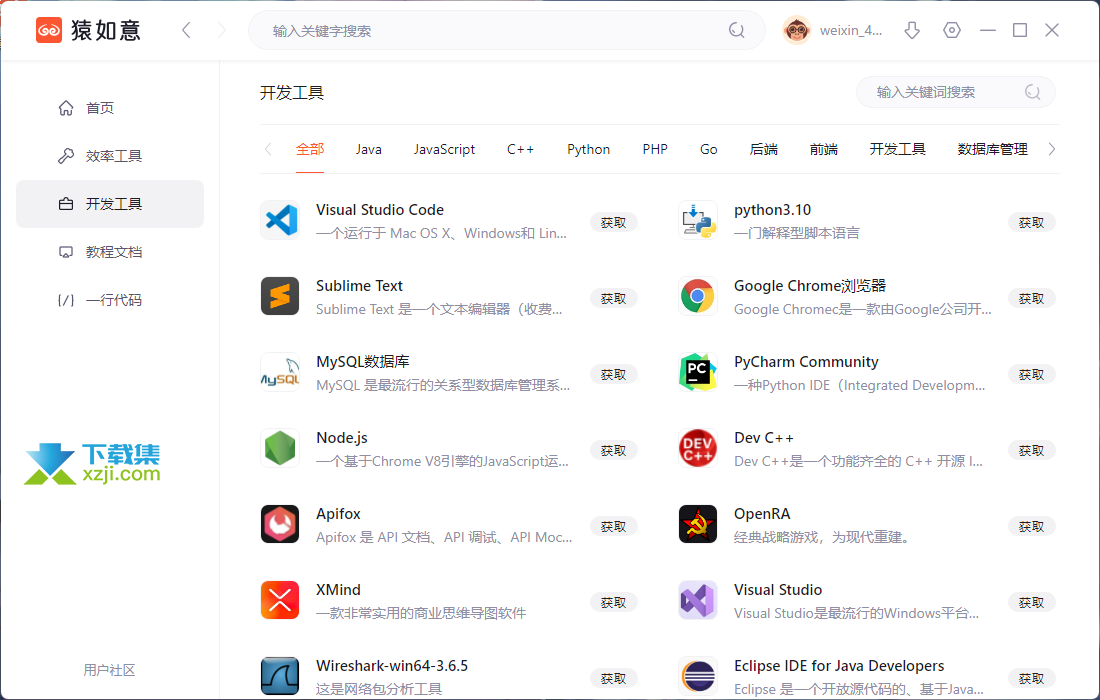
Task: Click 获取 for Node.js
Action: 613,450
